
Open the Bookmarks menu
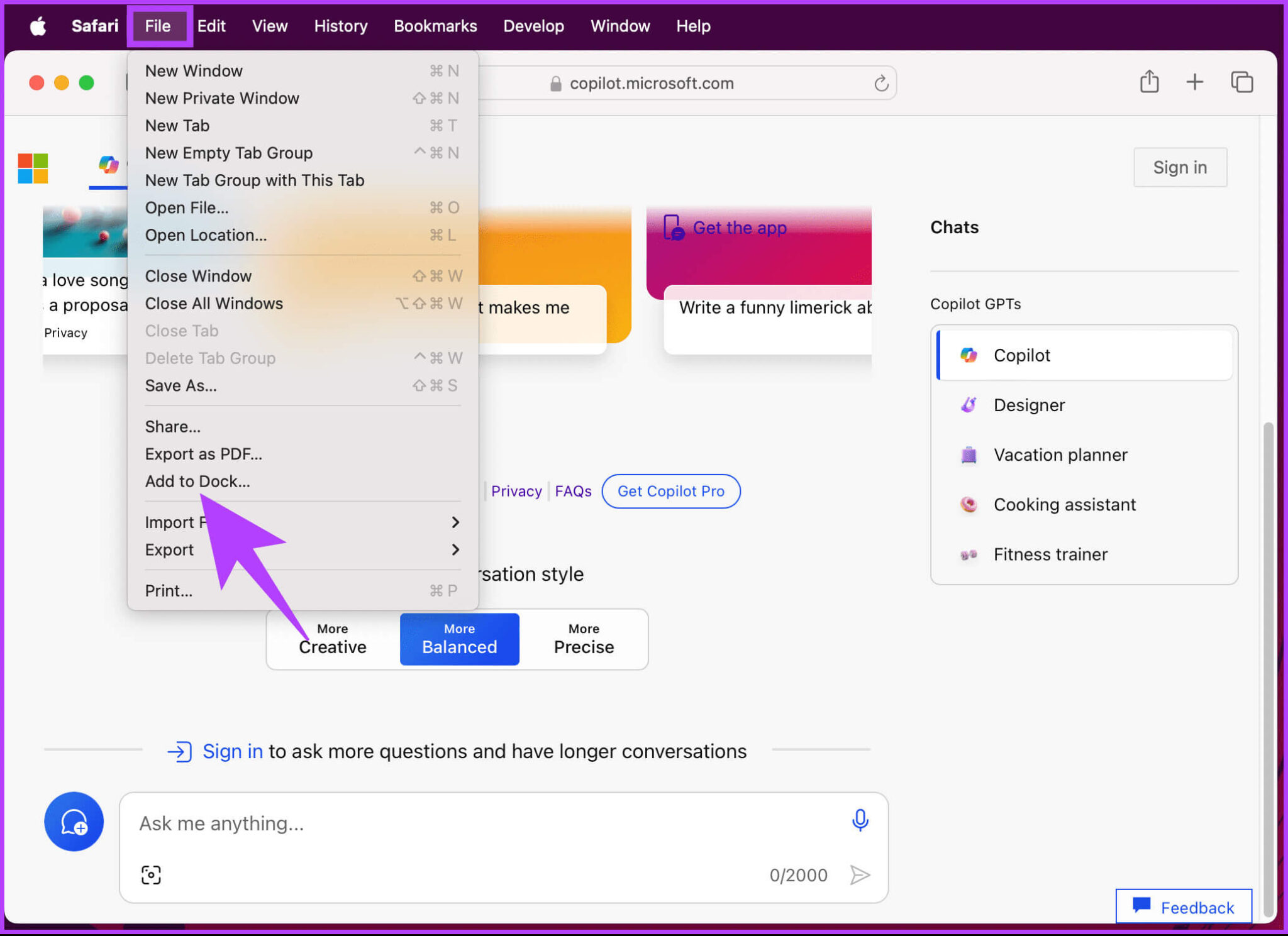pos(435,26)
